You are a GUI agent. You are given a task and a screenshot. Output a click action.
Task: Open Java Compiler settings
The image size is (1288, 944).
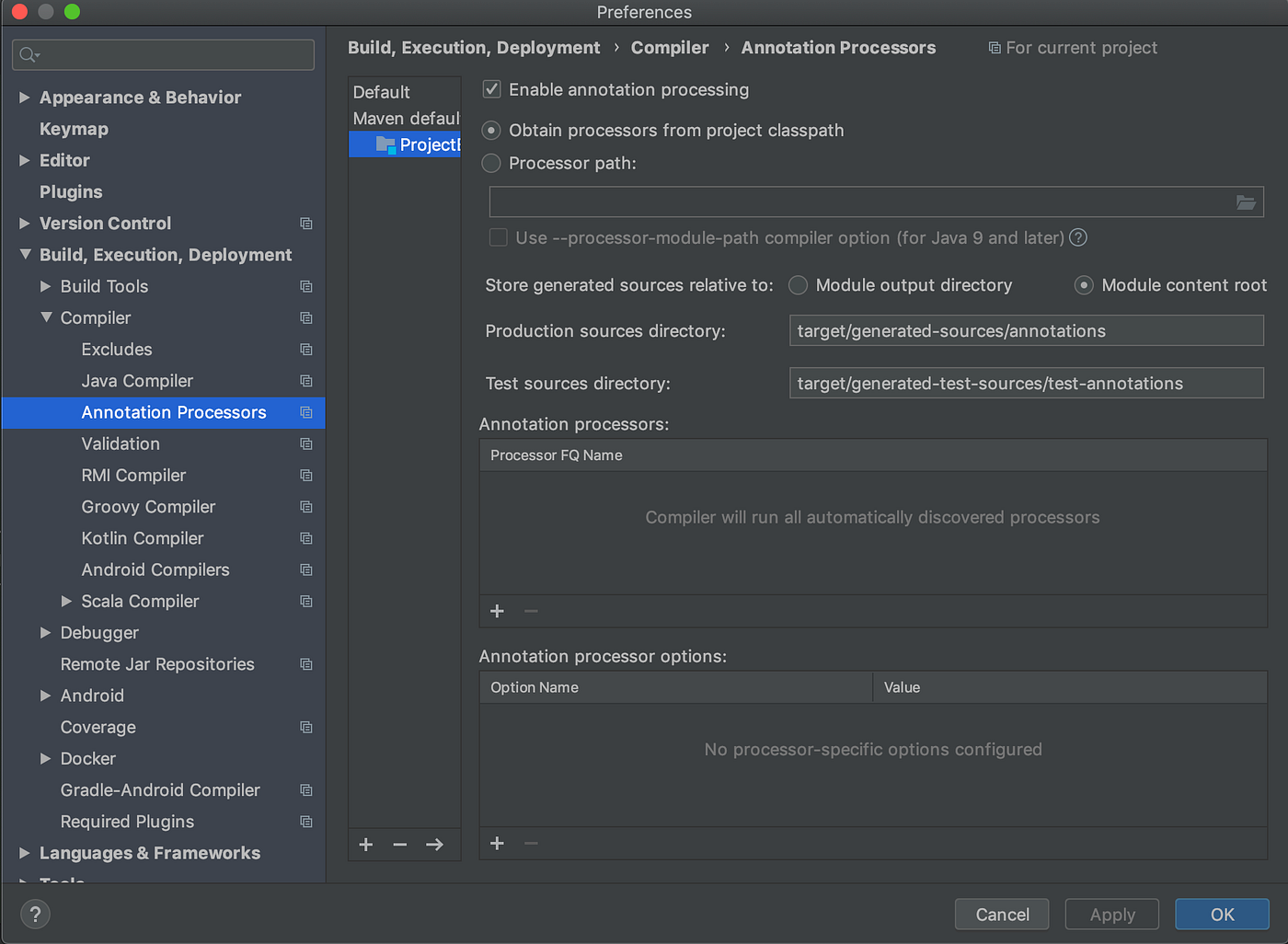point(137,381)
